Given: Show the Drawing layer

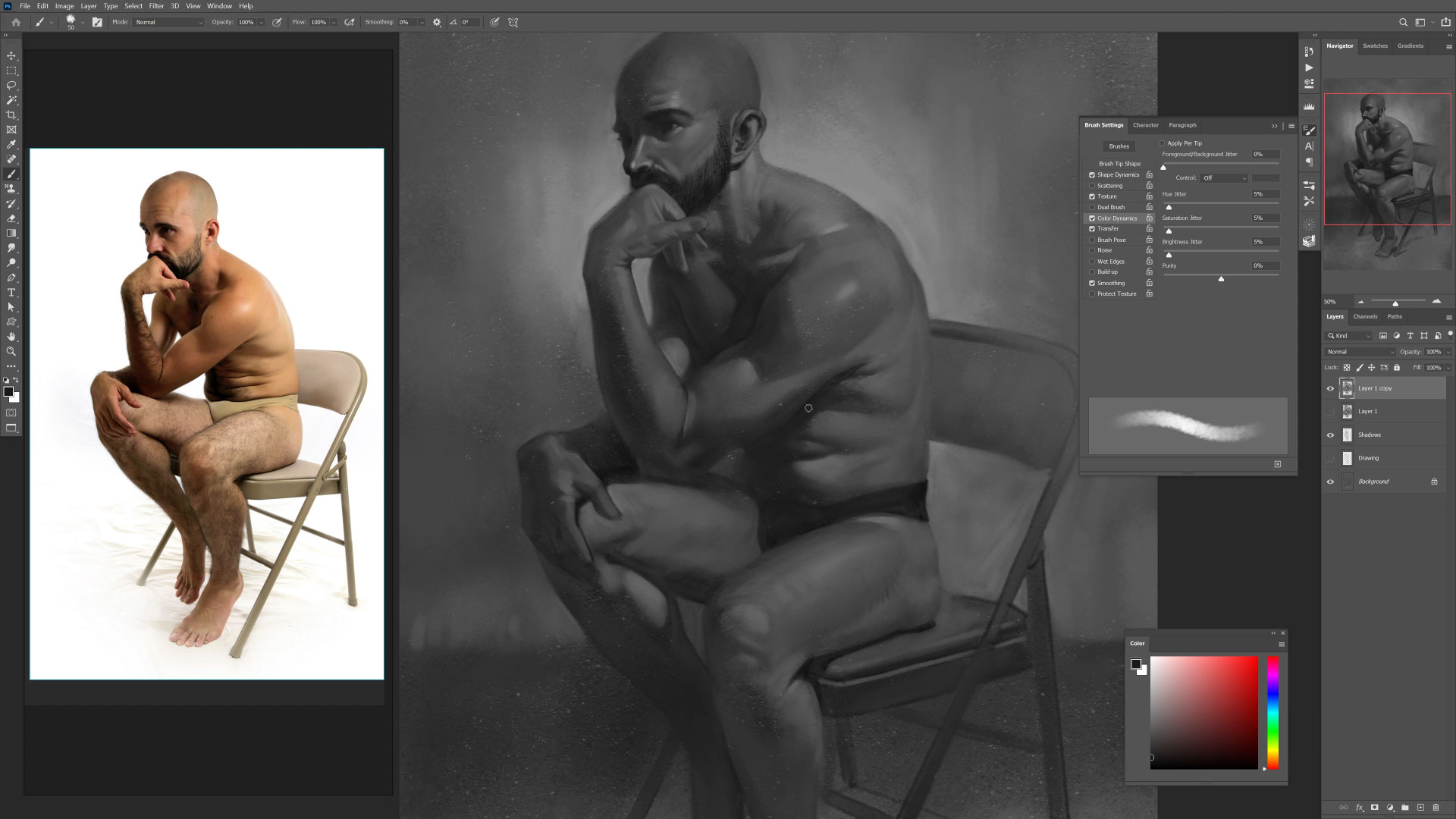Looking at the screenshot, I should click(1330, 459).
